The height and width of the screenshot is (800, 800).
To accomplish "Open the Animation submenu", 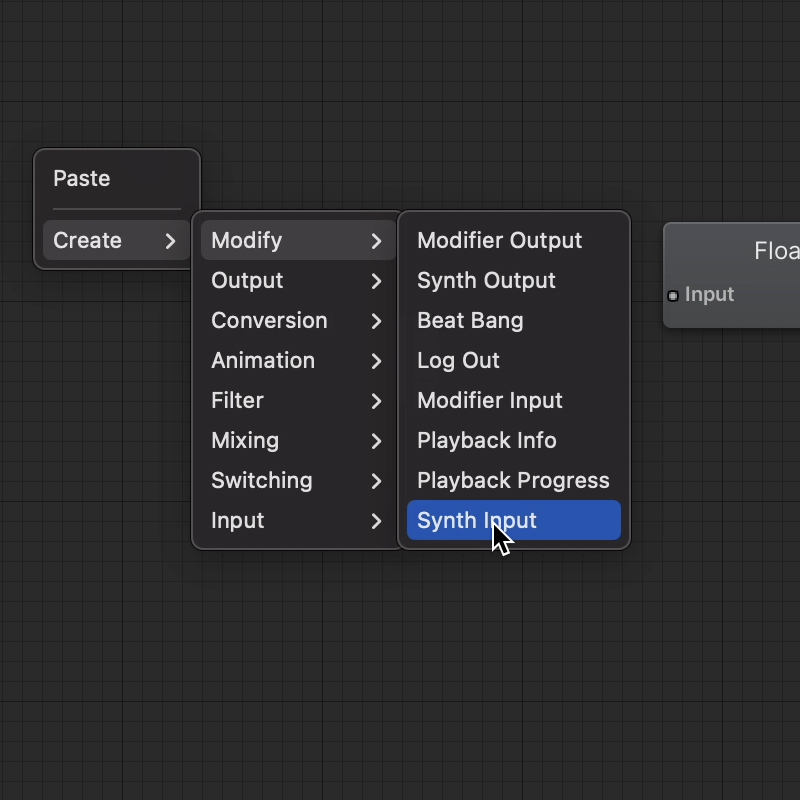I will click(296, 361).
